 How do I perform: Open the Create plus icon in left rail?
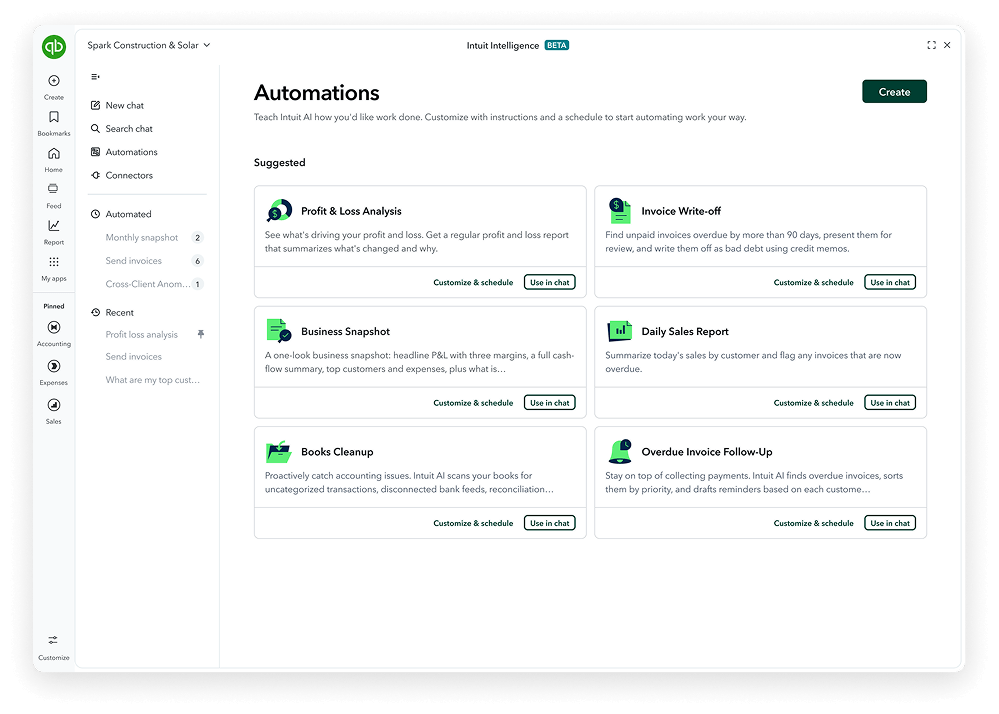(54, 81)
